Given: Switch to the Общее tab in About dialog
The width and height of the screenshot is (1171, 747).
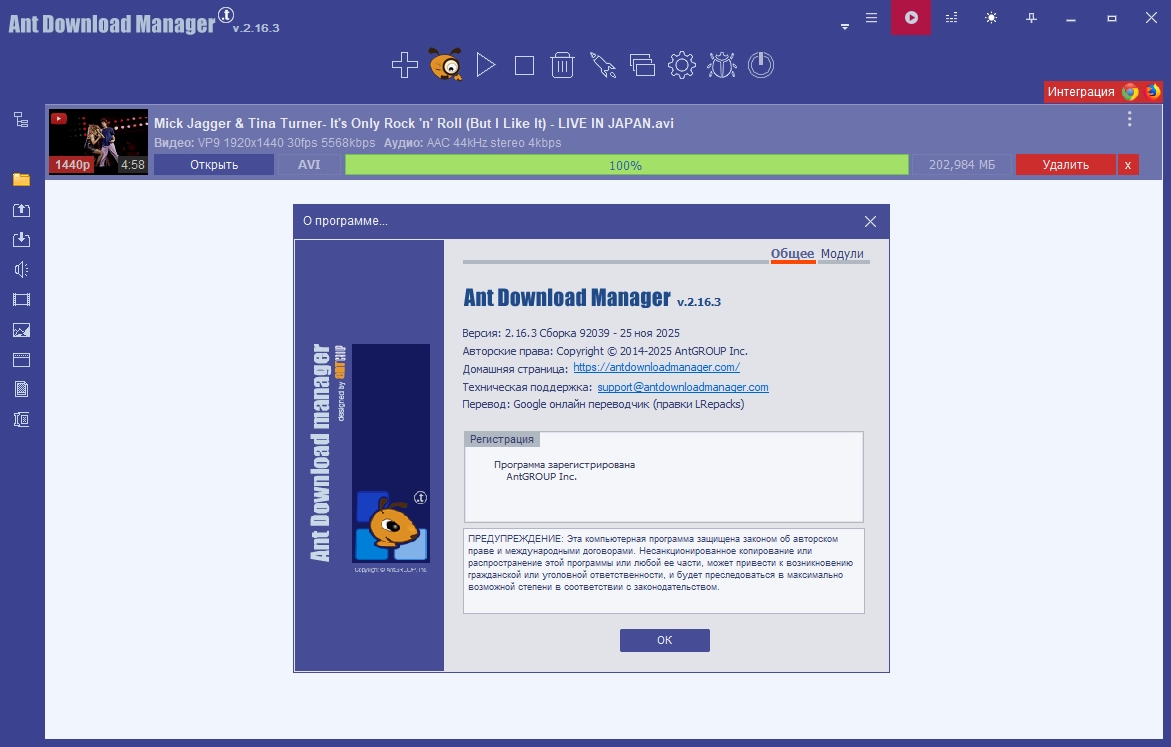Looking at the screenshot, I should (x=792, y=254).
